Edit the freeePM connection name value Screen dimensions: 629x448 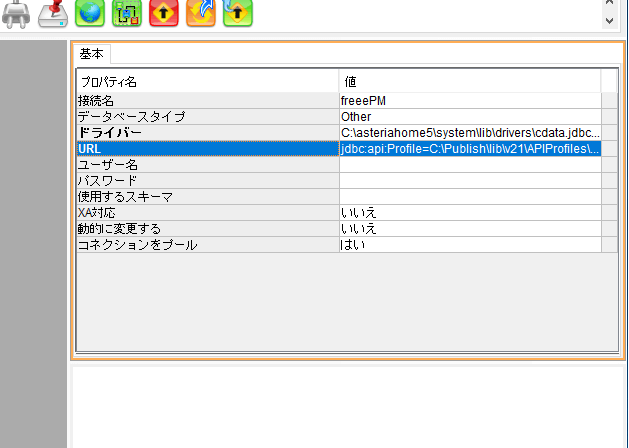[x=470, y=101]
